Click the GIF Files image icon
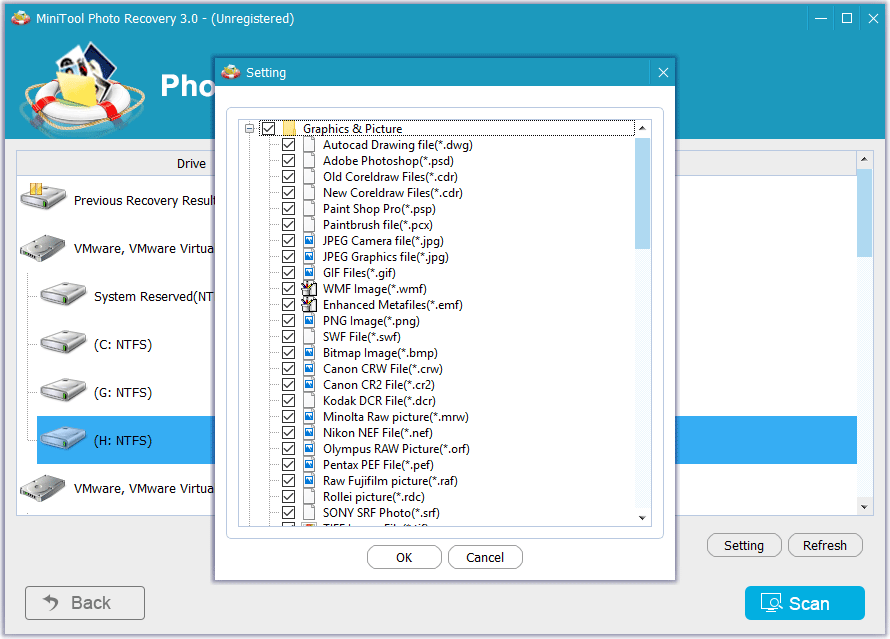The height and width of the screenshot is (639, 890). click(309, 272)
